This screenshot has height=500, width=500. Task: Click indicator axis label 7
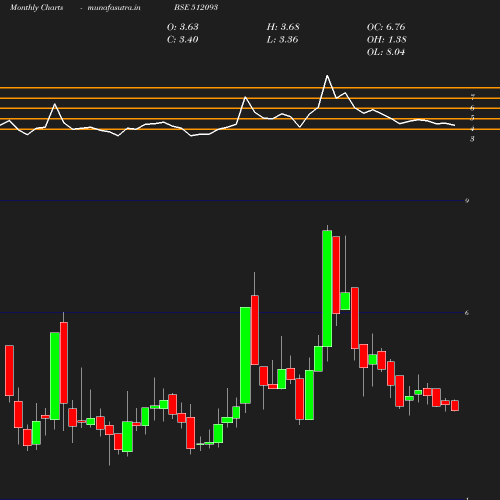point(472,97)
